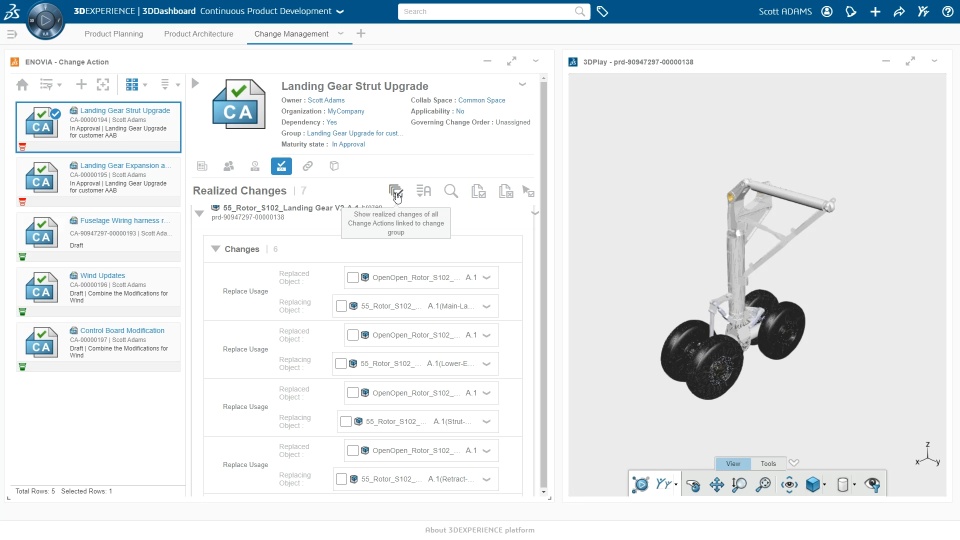The height and width of the screenshot is (540, 960).
Task: Open ENOVIA Change Action widget menu chevron
Action: tap(536, 61)
